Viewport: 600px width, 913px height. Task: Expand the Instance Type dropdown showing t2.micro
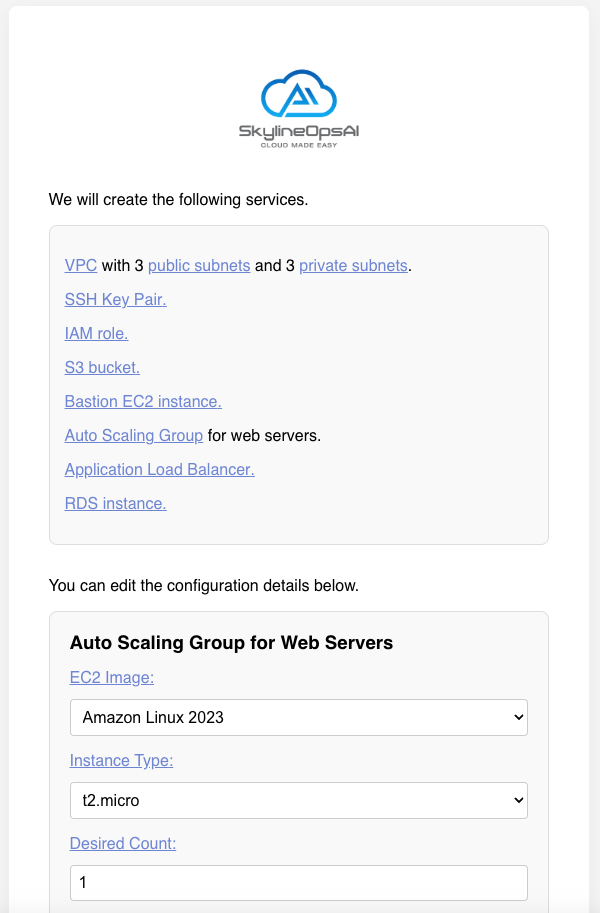(298, 800)
